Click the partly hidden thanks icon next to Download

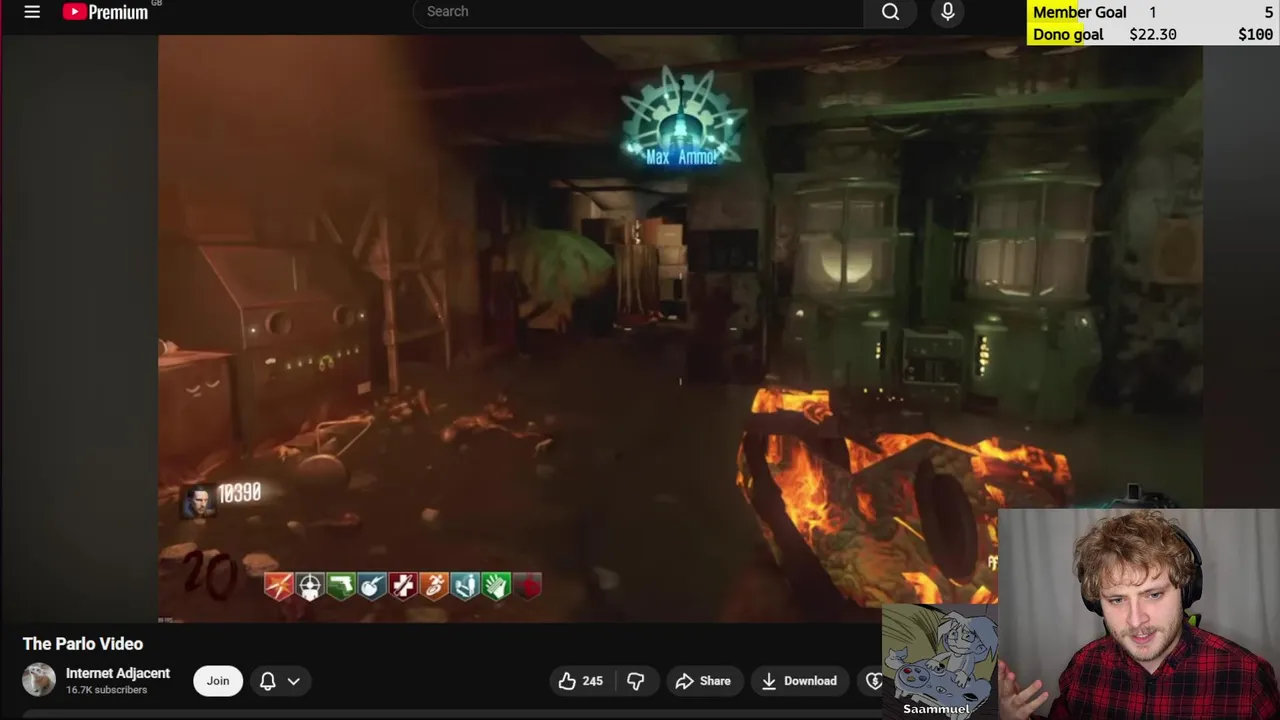pos(873,681)
